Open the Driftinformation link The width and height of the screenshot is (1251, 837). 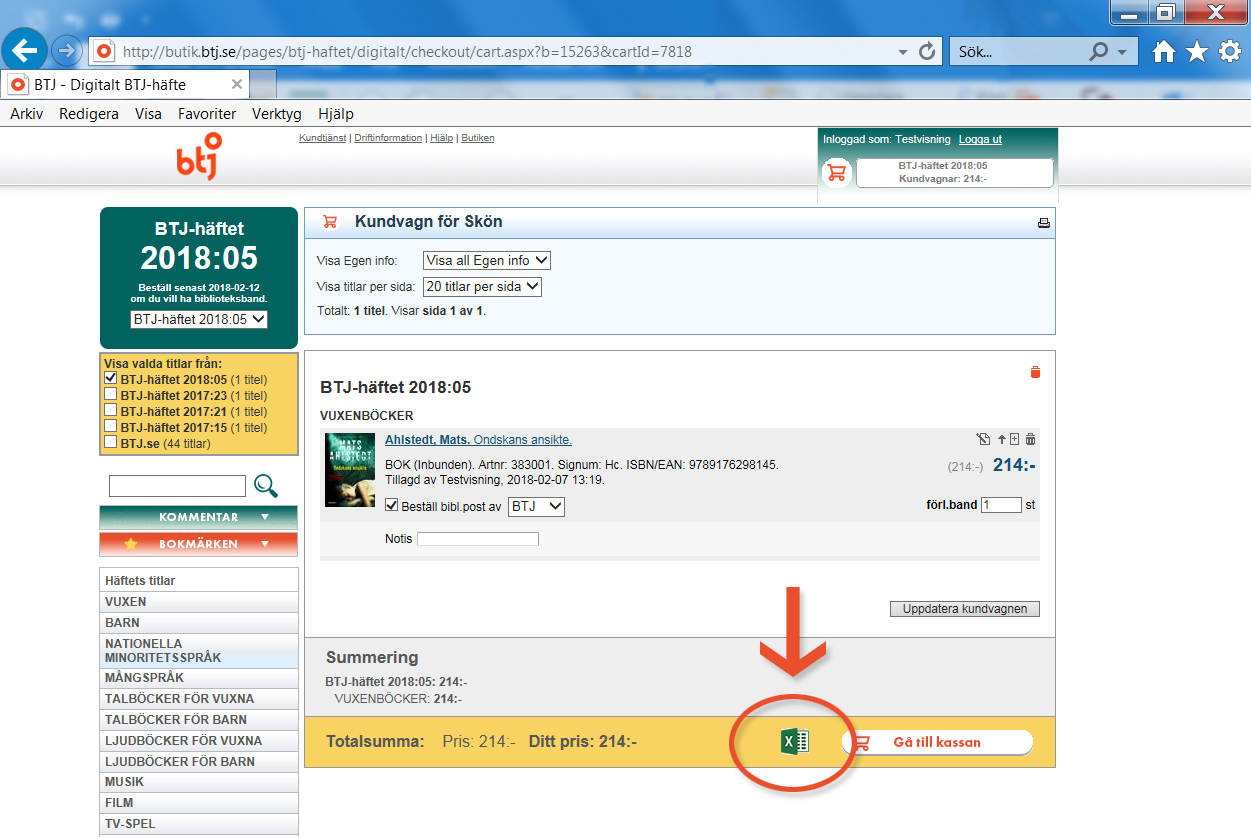pyautogui.click(x=388, y=138)
